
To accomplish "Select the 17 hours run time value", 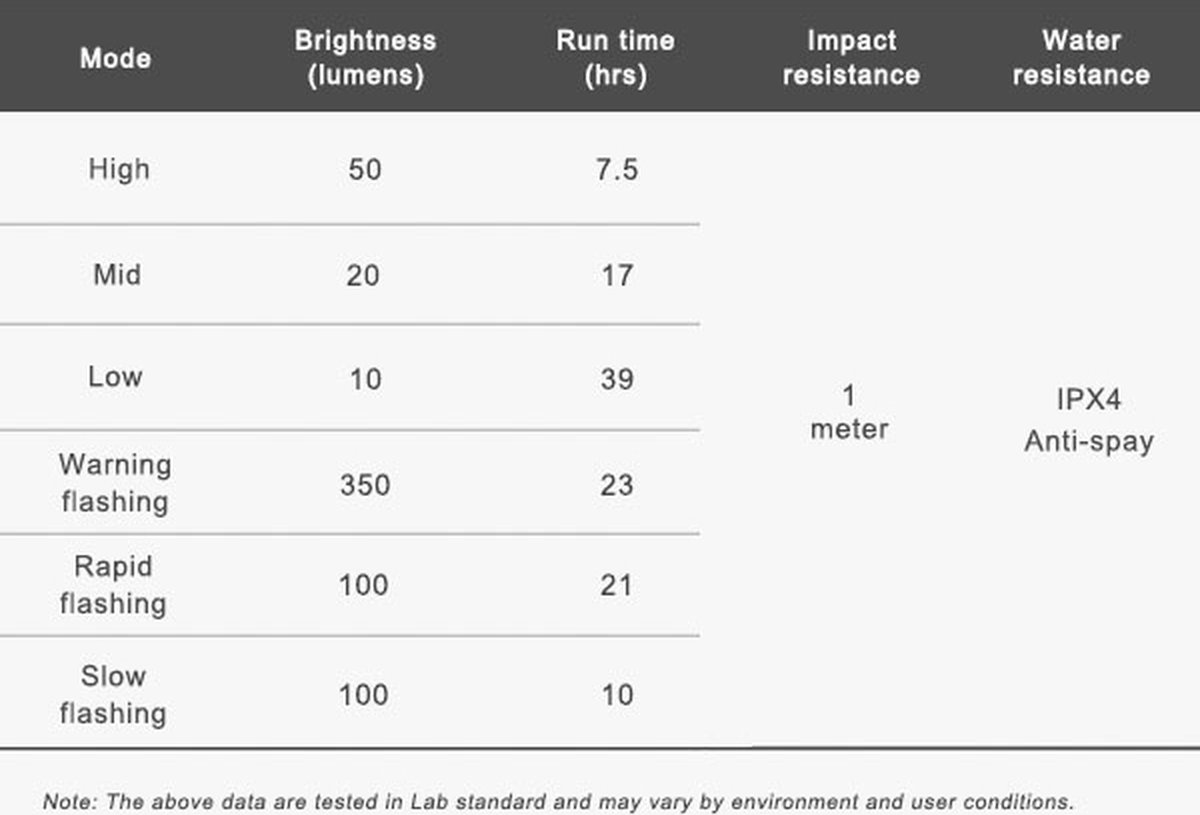I will (616, 275).
